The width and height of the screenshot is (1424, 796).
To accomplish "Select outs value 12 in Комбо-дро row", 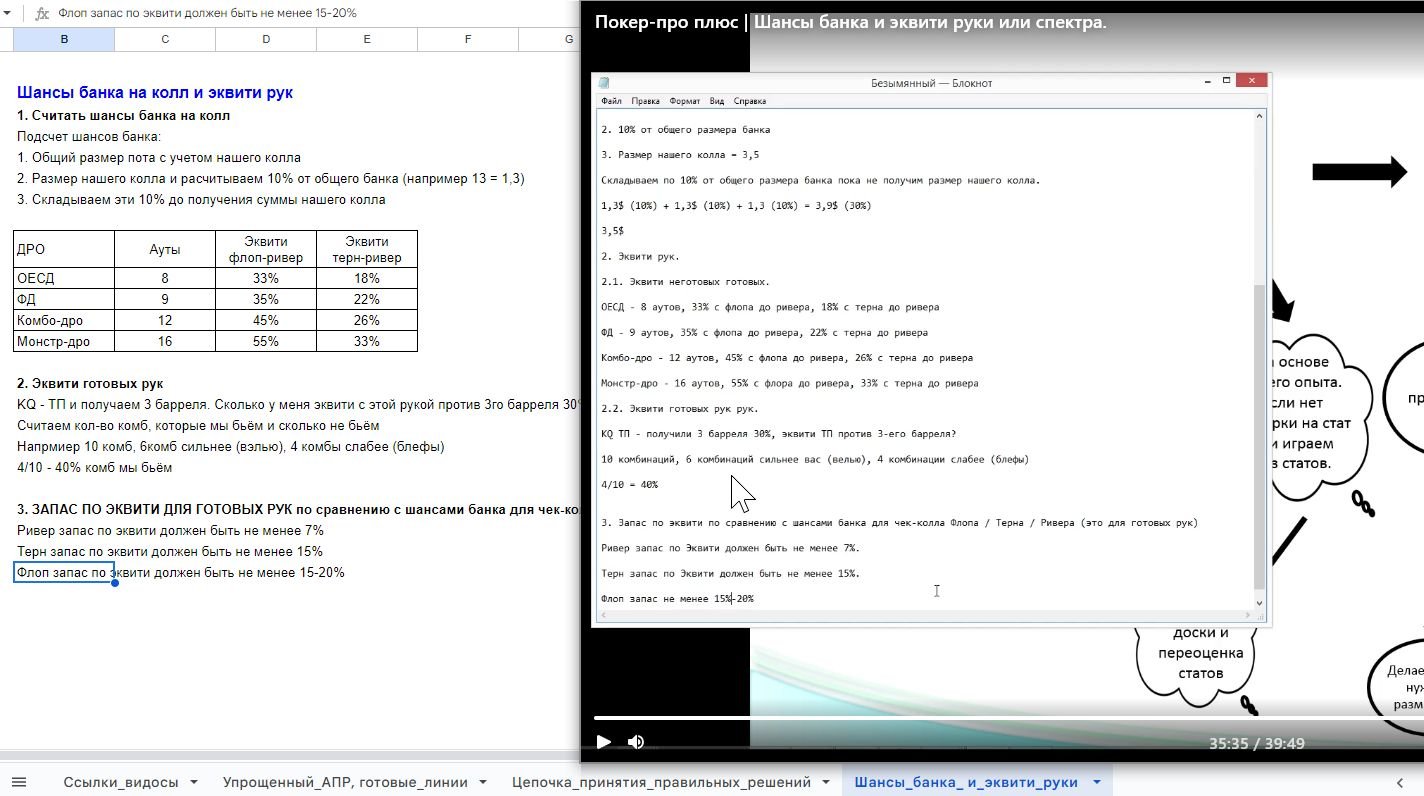I will tap(165, 320).
